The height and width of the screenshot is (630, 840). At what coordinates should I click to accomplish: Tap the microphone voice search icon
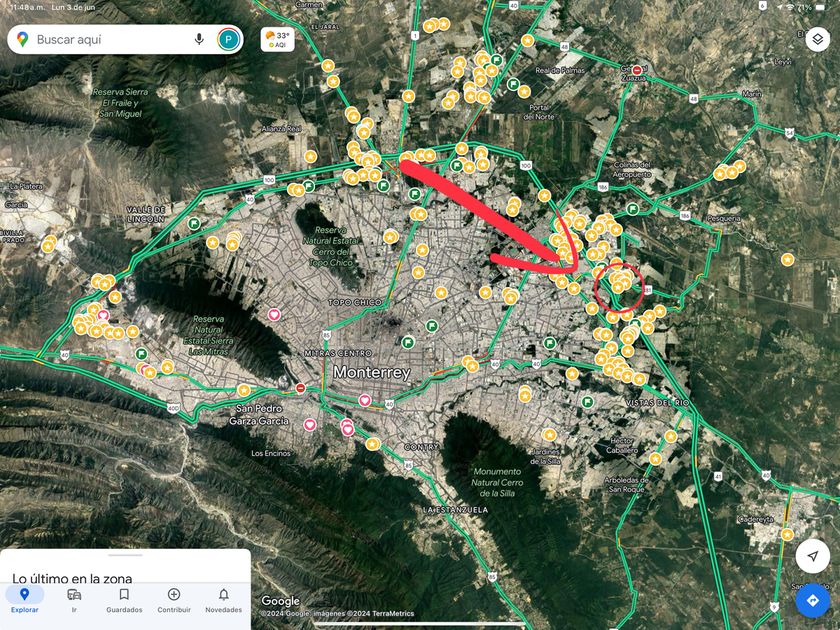pyautogui.click(x=199, y=39)
